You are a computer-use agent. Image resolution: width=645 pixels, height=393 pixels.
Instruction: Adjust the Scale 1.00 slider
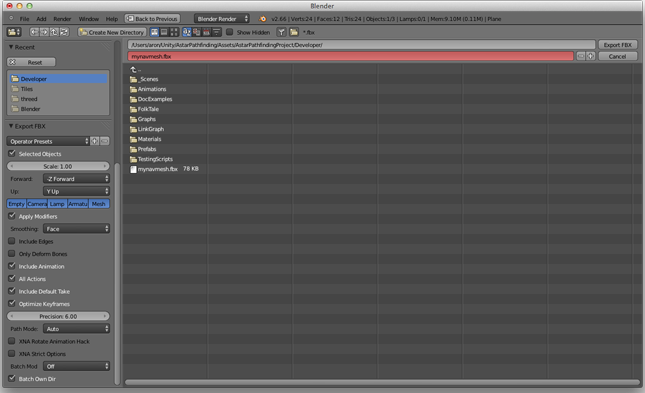pyautogui.click(x=58, y=166)
